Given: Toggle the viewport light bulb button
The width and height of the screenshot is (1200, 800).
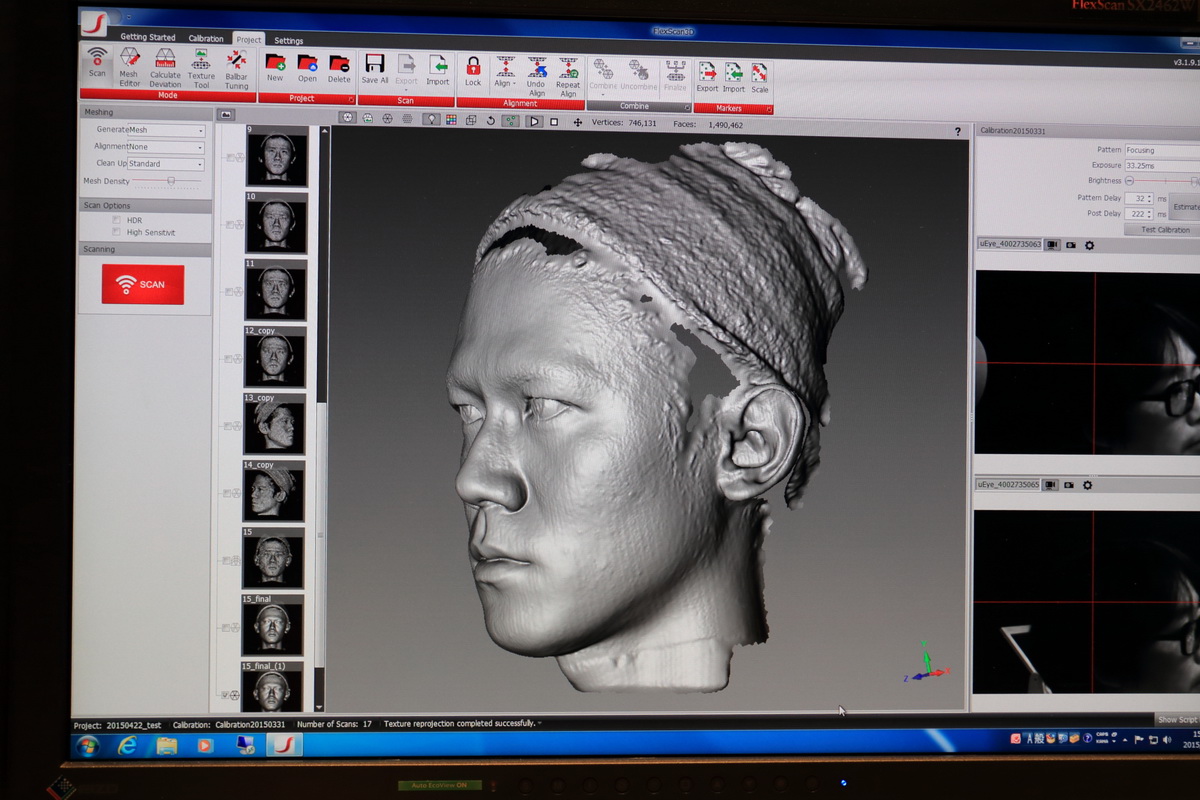Looking at the screenshot, I should tap(430, 120).
